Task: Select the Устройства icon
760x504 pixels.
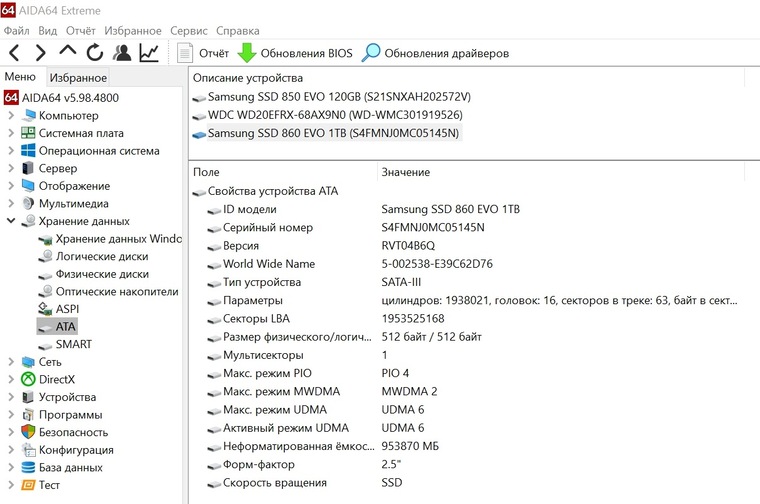Action: click(x=28, y=397)
